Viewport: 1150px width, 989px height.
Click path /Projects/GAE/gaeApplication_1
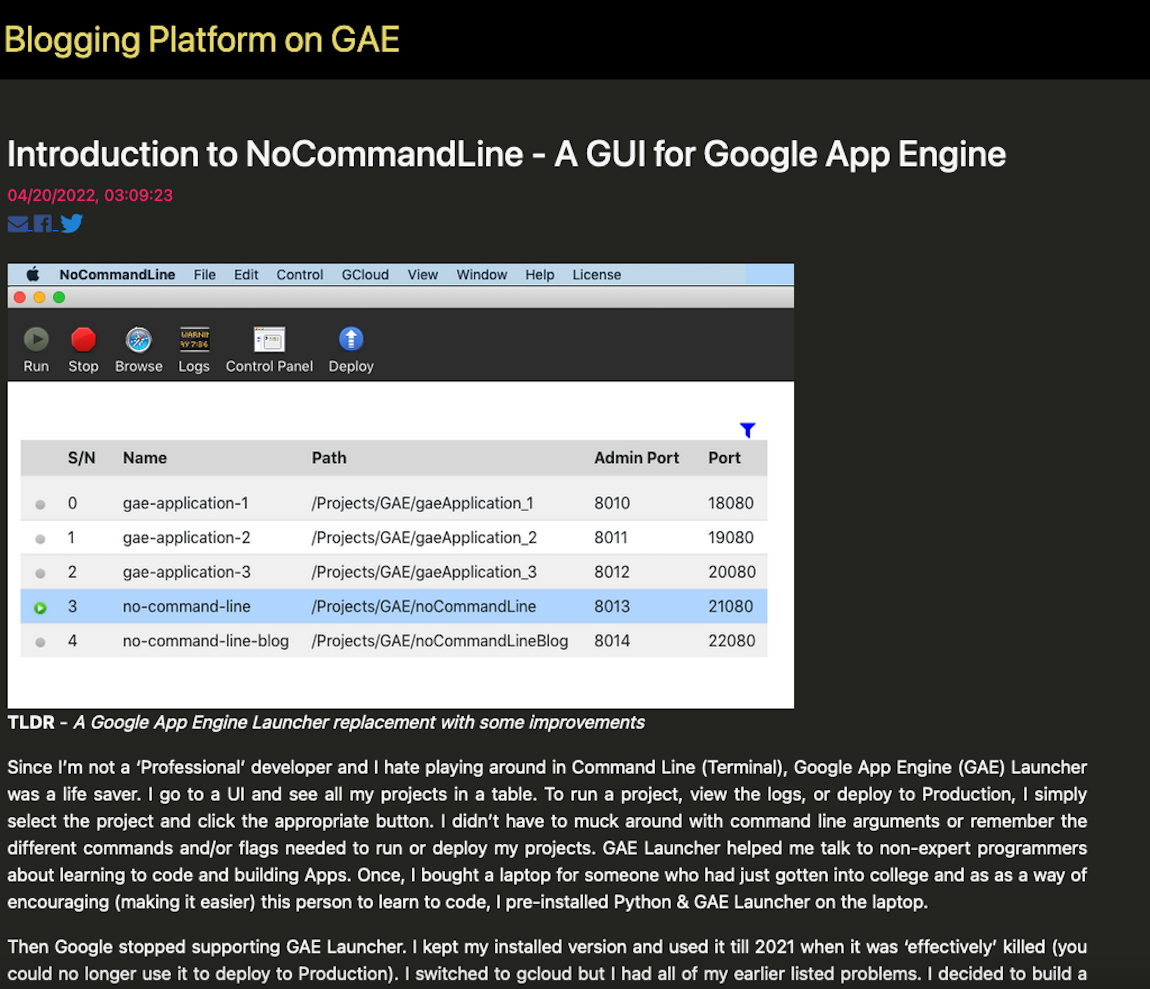point(422,503)
